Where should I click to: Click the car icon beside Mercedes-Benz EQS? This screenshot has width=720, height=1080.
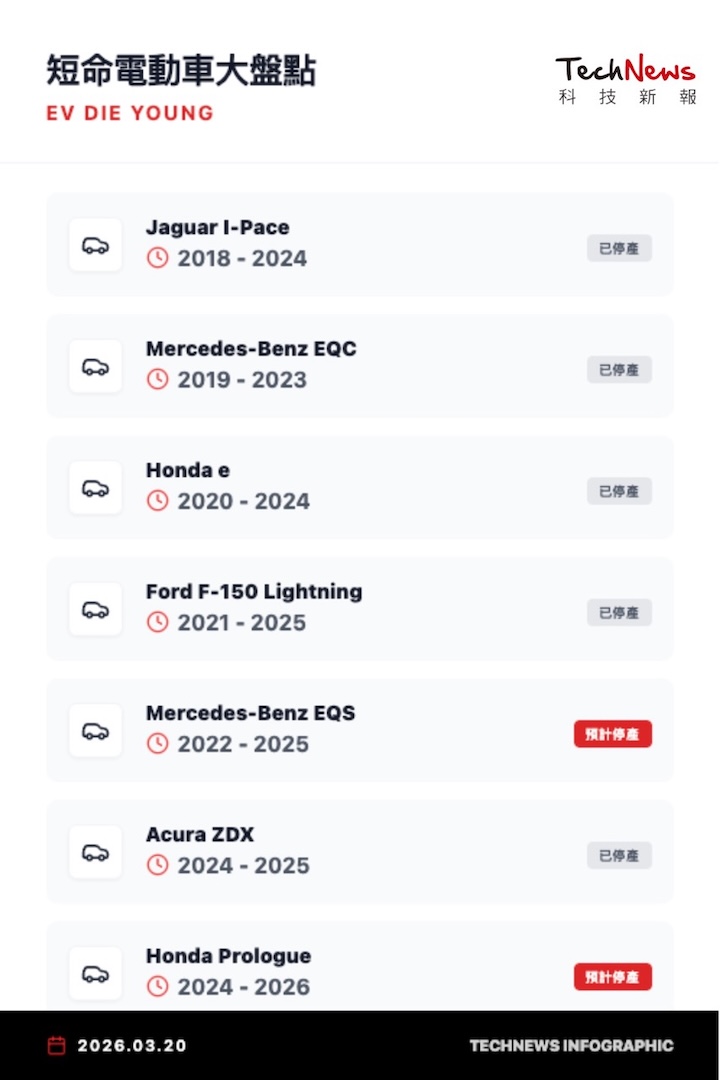click(x=95, y=730)
